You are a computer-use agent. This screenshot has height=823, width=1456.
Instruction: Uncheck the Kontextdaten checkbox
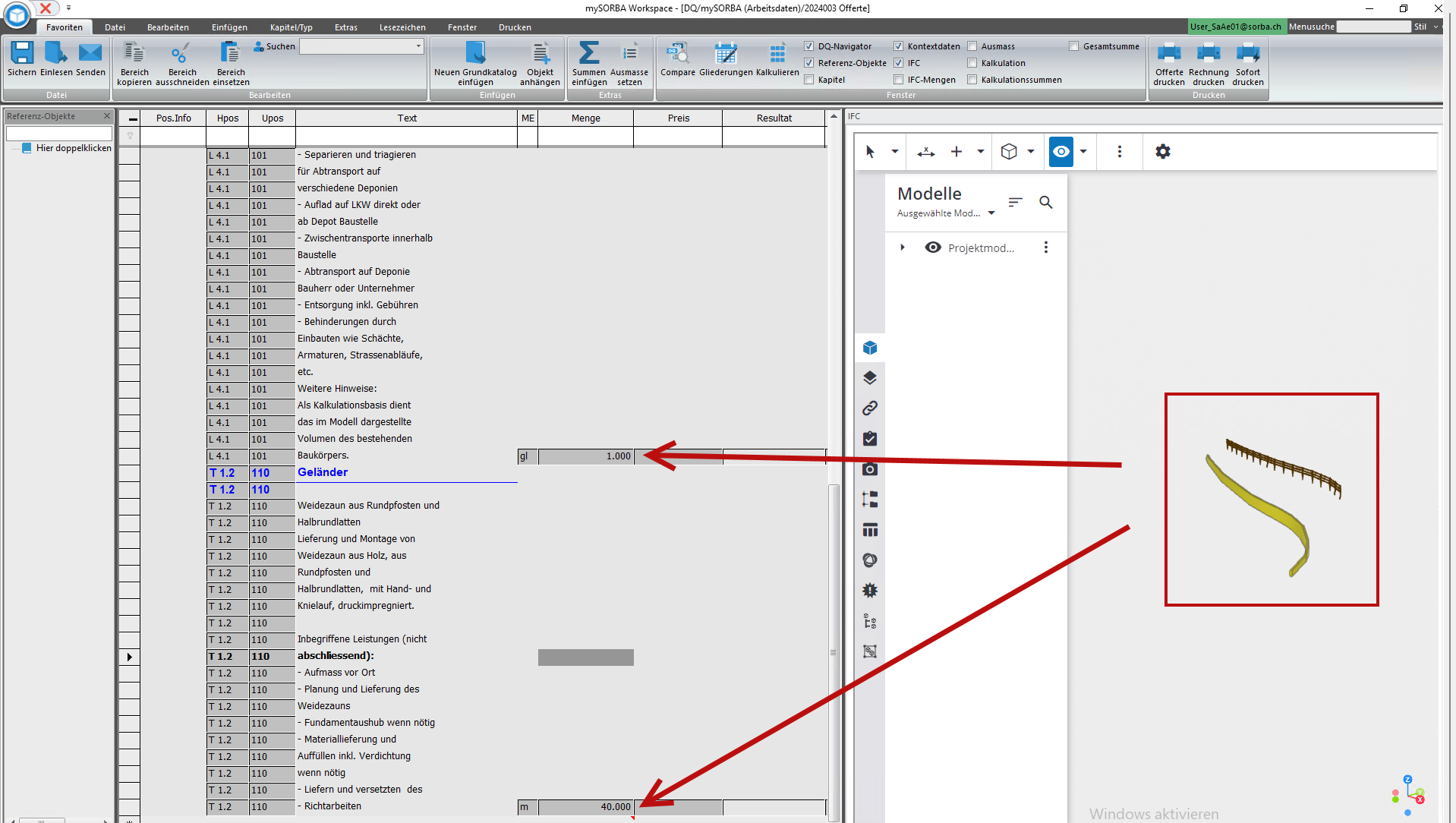899,46
